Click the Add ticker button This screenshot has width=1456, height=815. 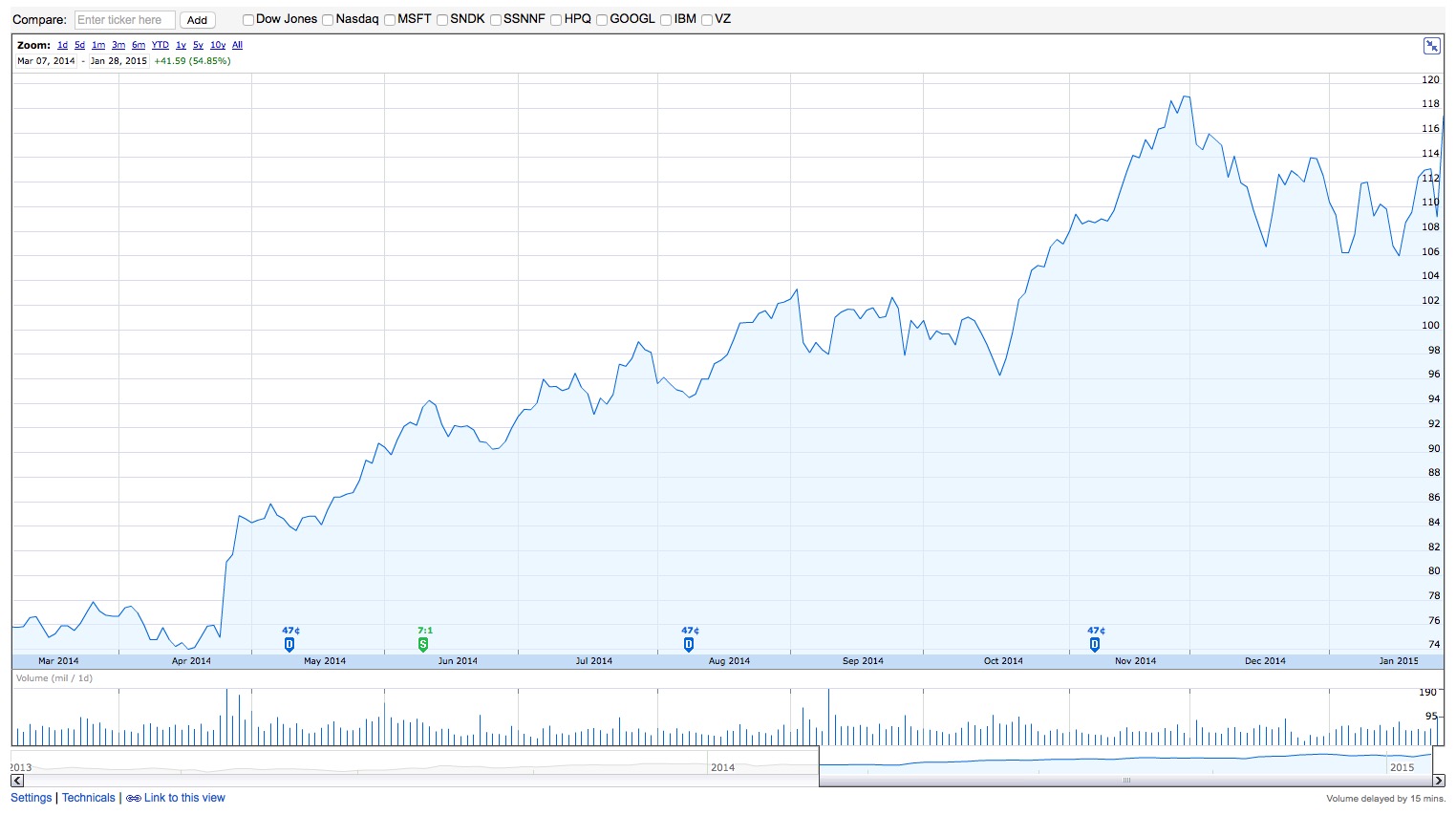point(197,20)
